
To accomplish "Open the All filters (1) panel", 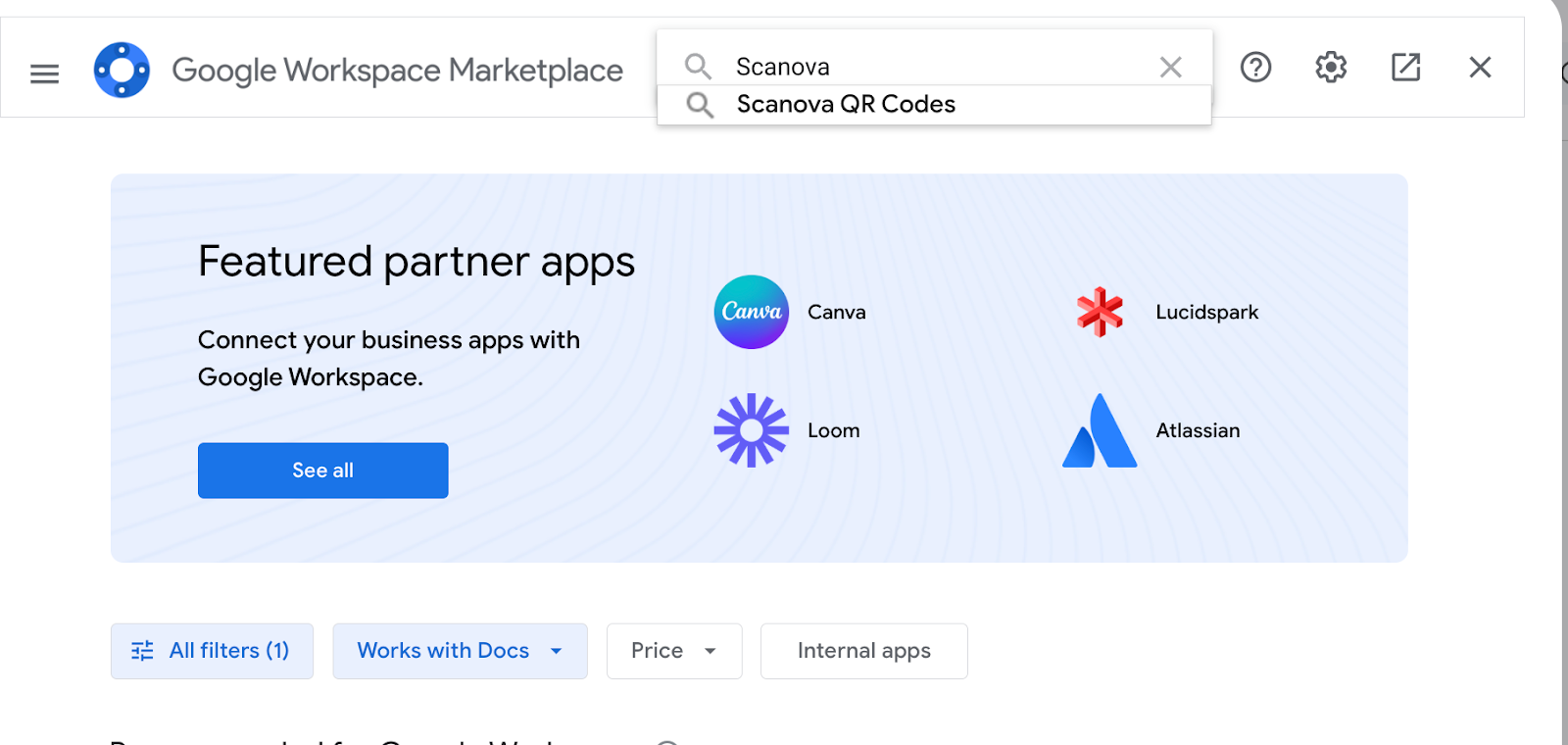I will (x=212, y=651).
